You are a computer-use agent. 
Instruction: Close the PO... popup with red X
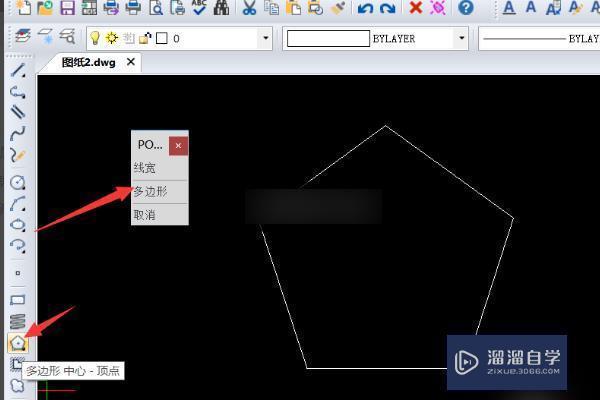(x=178, y=145)
